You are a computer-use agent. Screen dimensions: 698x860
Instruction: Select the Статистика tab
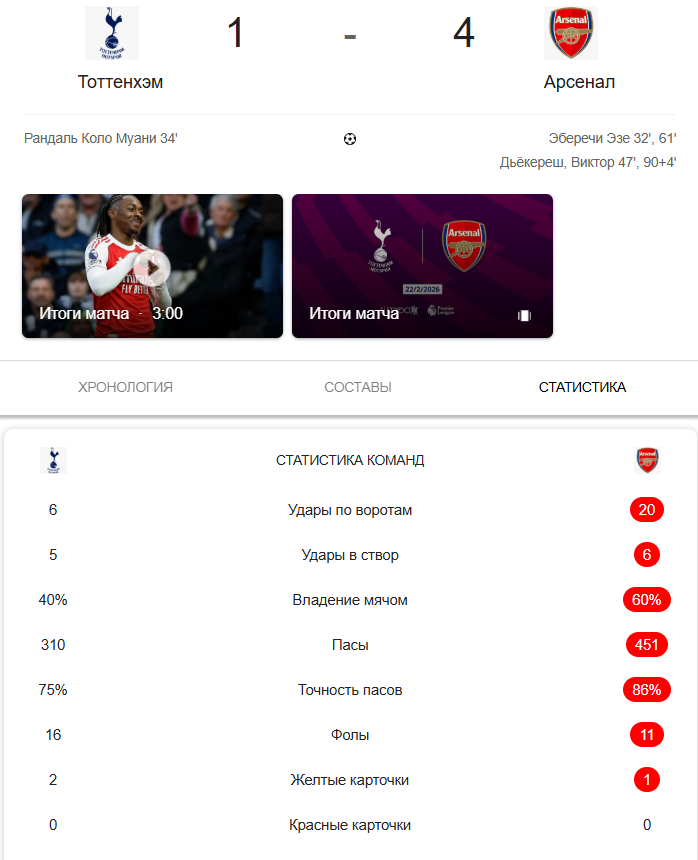point(582,387)
